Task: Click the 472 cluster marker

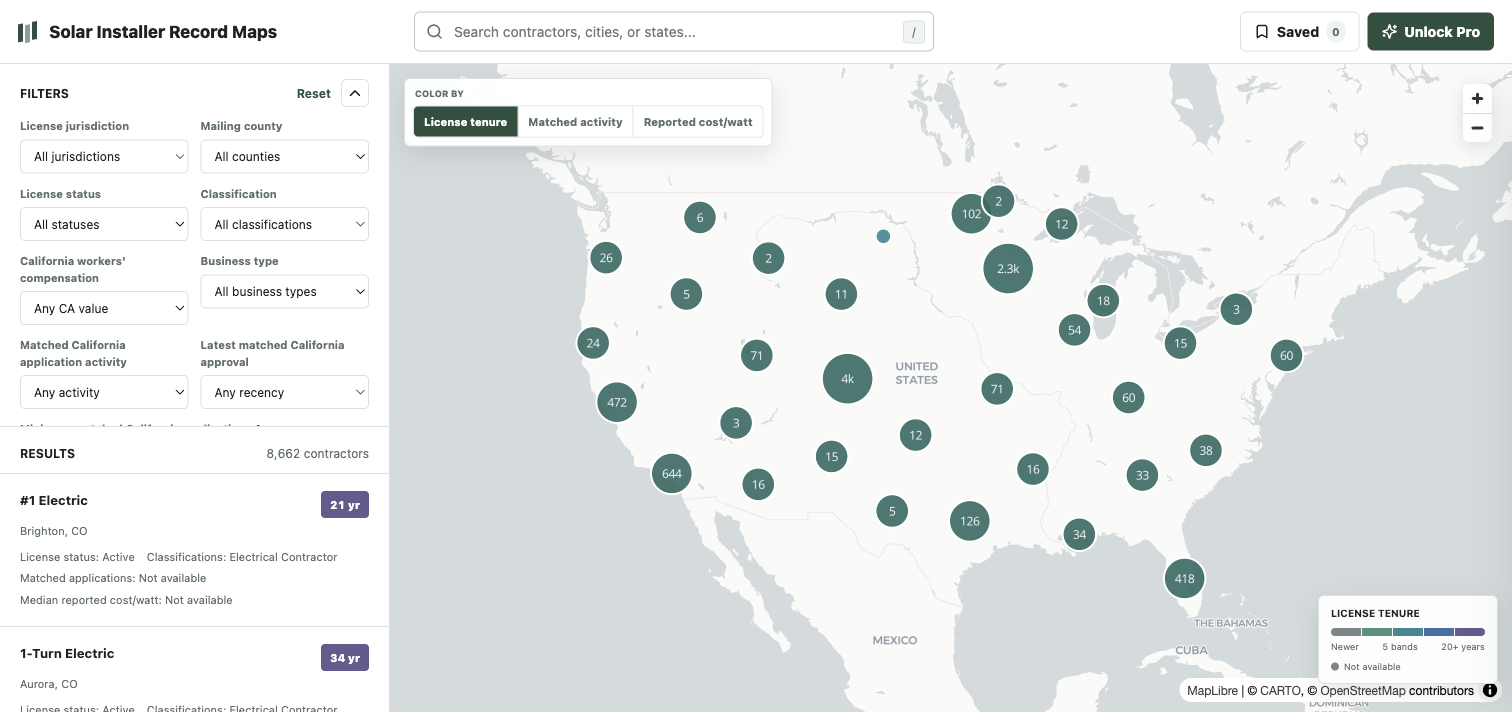Action: click(x=617, y=402)
